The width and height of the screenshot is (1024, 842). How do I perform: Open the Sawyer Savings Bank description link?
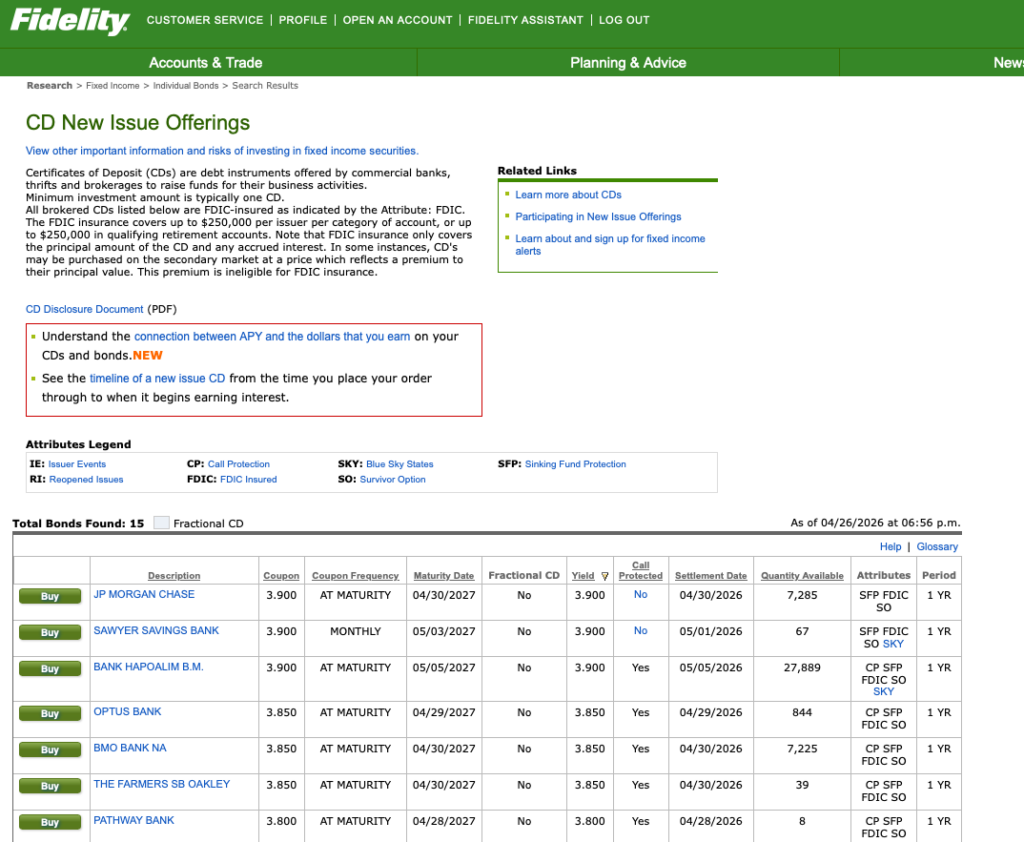click(x=156, y=631)
